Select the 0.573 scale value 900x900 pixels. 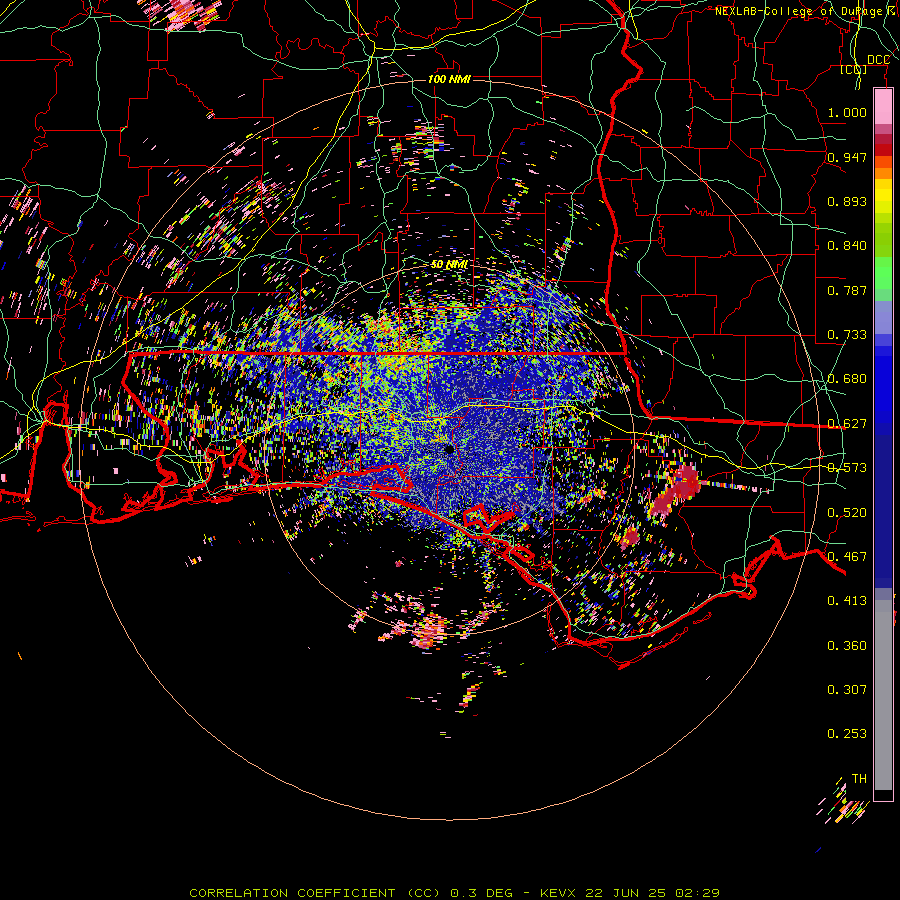click(847, 468)
